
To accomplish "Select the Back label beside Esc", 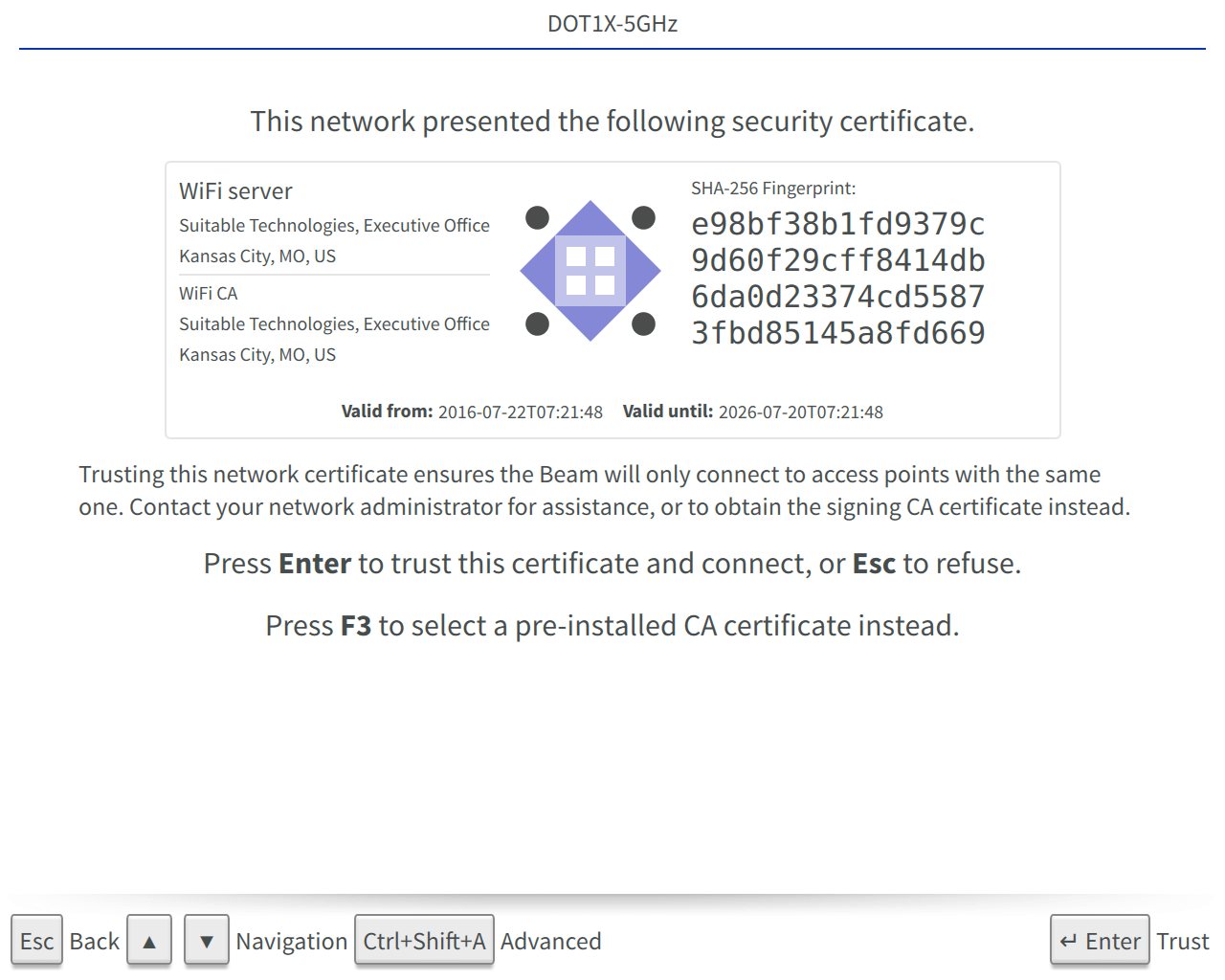I will pyautogui.click(x=95, y=942).
